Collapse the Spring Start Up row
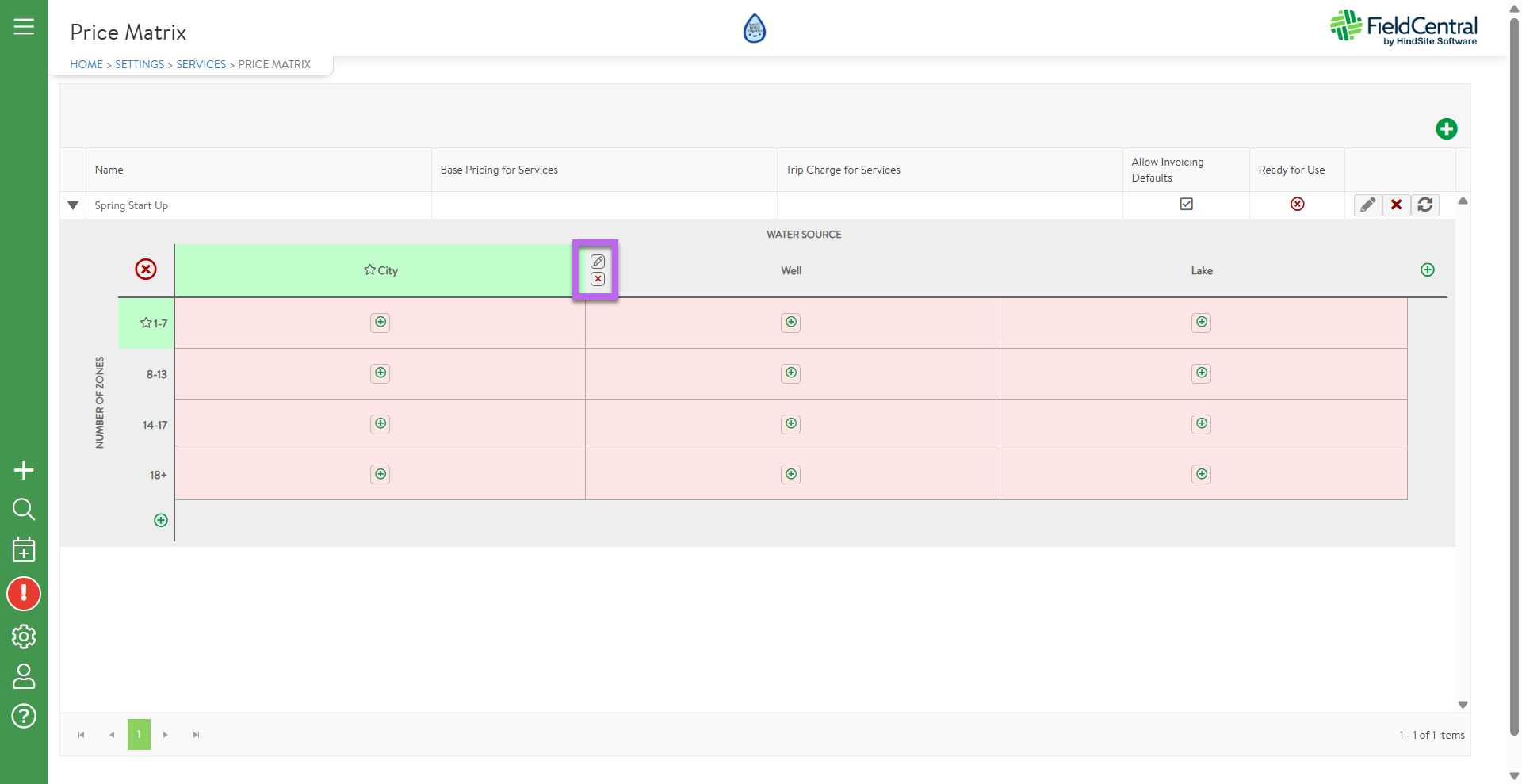 [x=73, y=205]
